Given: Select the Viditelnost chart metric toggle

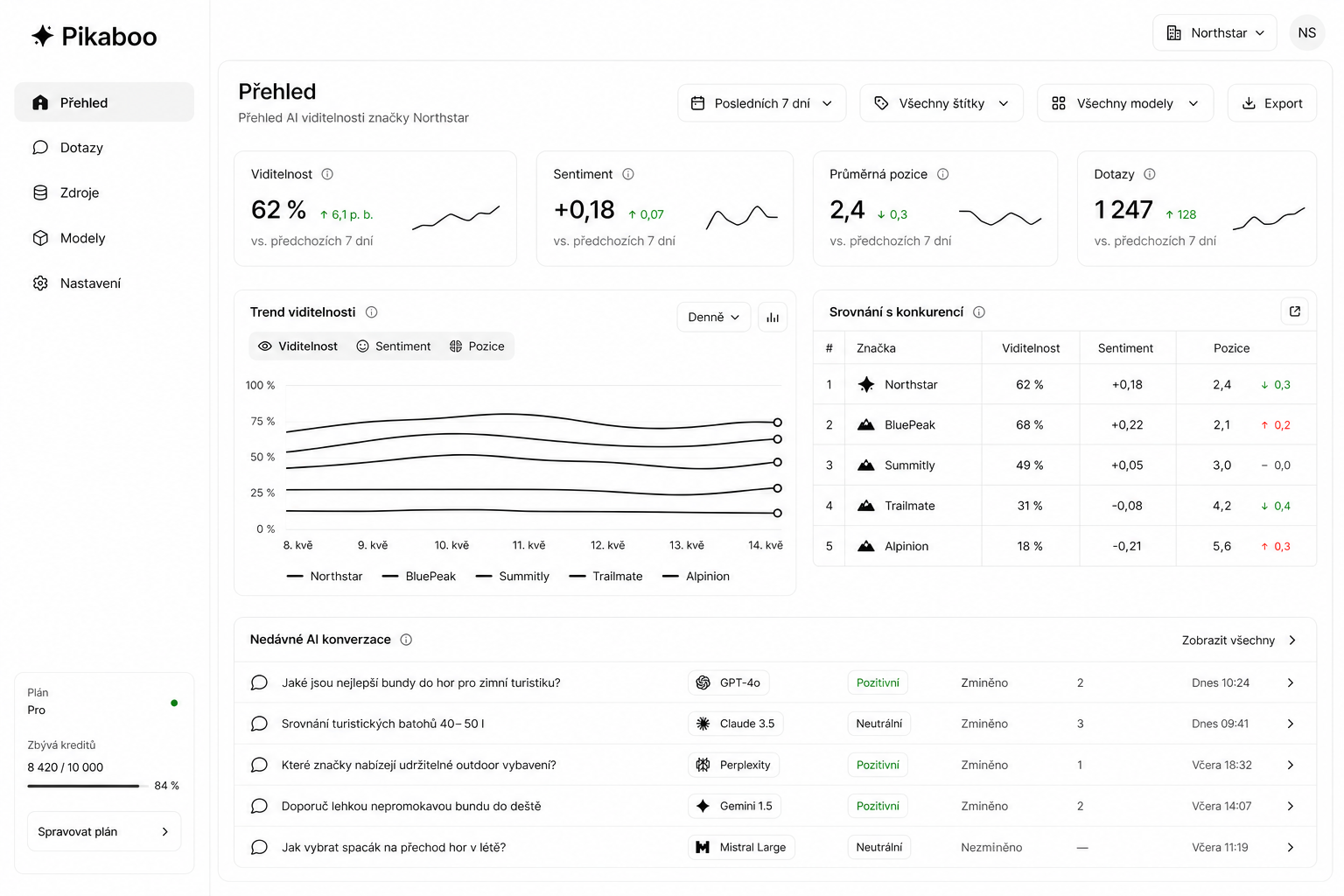Looking at the screenshot, I should (x=297, y=346).
